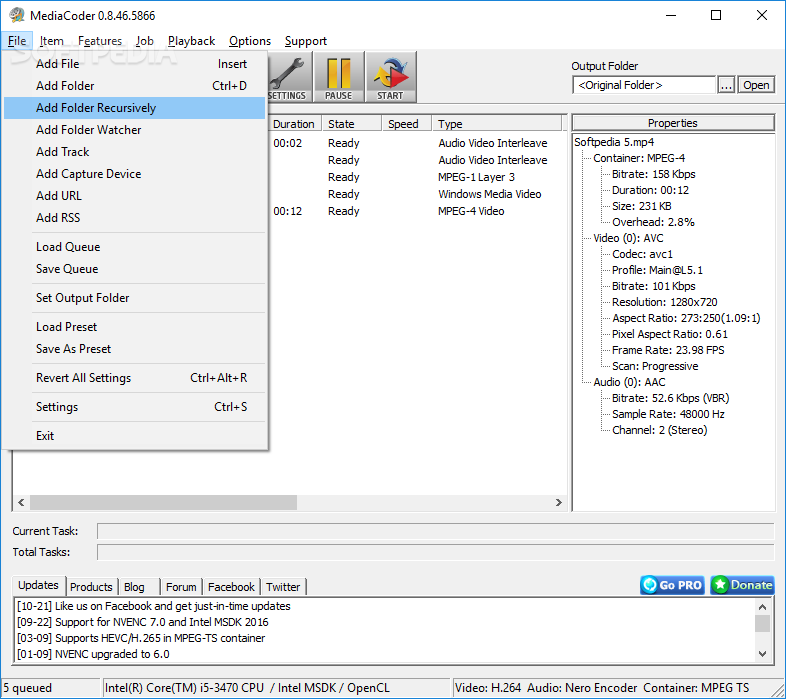Open the Playback menu
This screenshot has width=786, height=699.
pos(191,41)
